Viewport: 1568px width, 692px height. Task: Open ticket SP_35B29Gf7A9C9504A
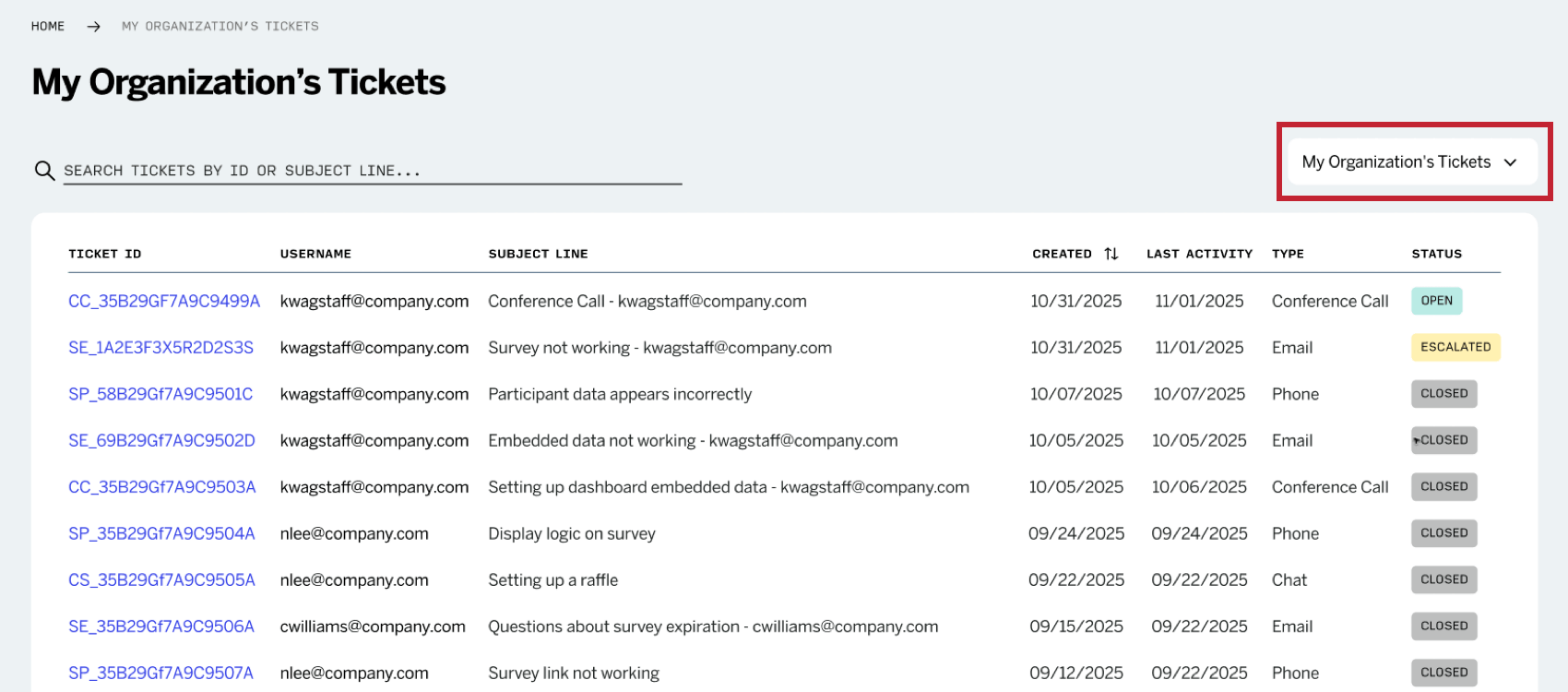161,533
